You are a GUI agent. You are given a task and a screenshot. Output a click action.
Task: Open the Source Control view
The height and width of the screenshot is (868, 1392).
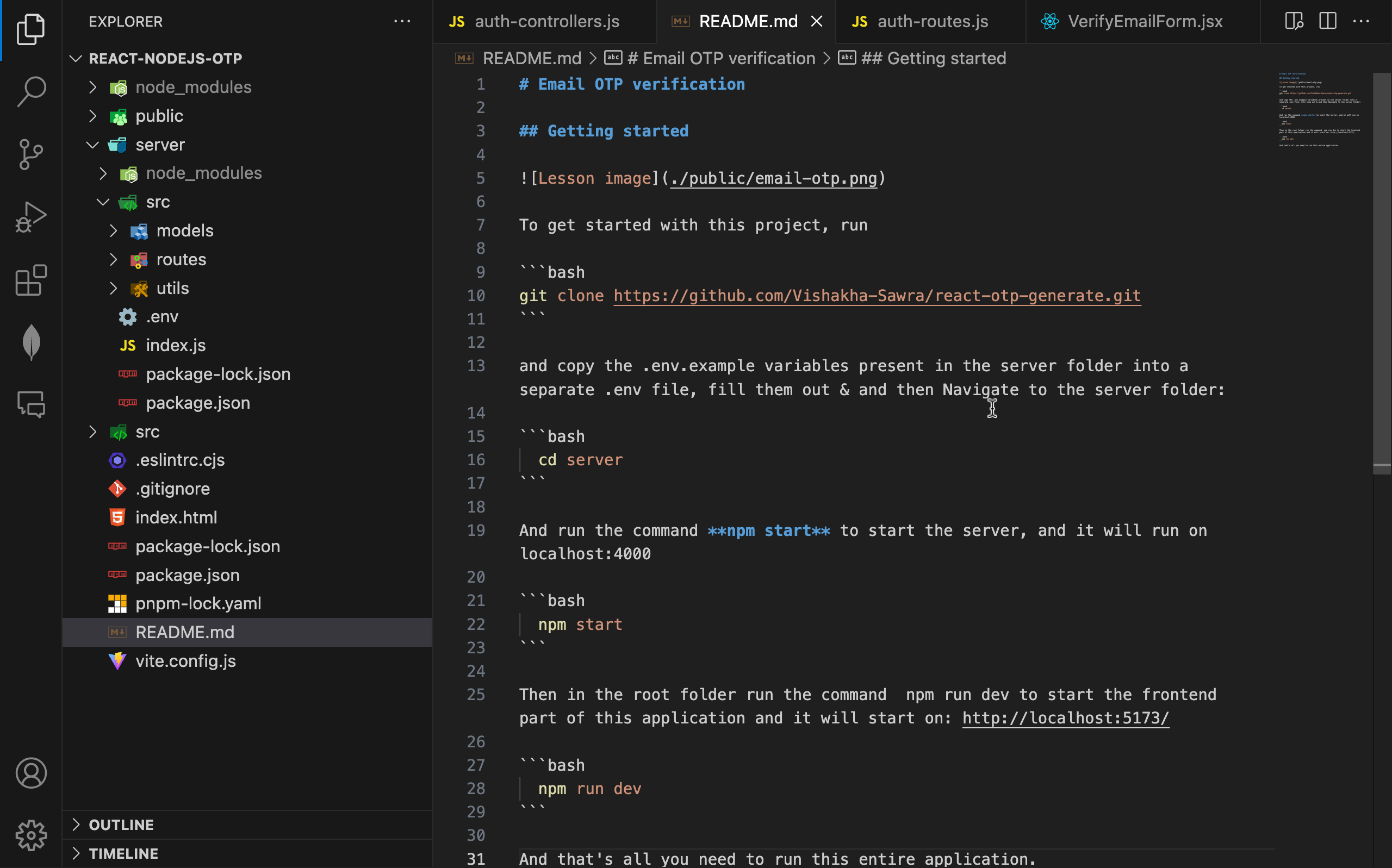click(x=31, y=154)
